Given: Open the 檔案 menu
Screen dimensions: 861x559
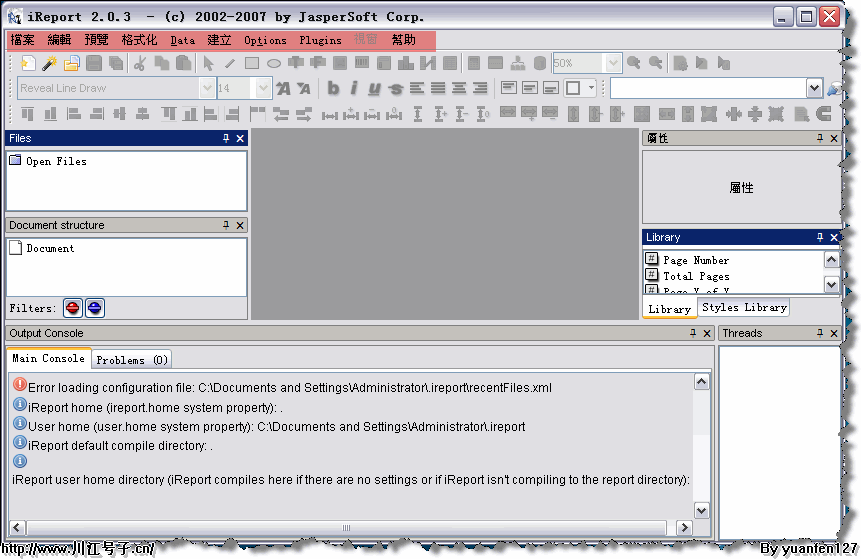Looking at the screenshot, I should click(23, 40).
